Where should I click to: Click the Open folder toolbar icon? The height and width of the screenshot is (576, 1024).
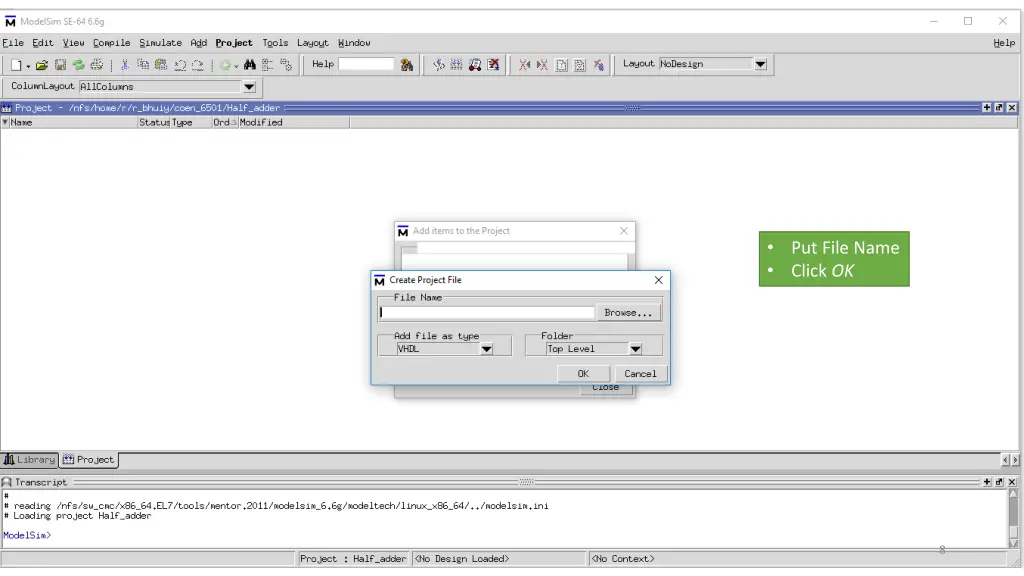(42, 65)
